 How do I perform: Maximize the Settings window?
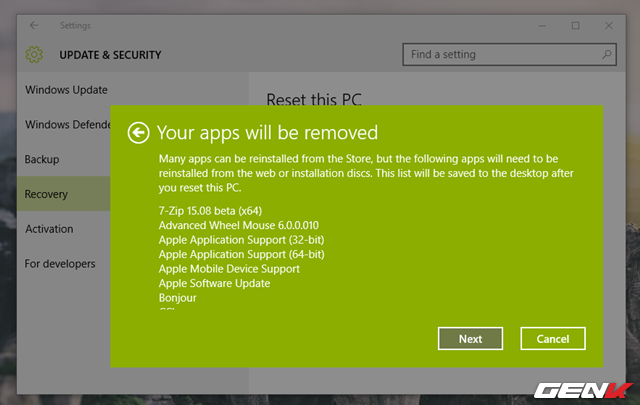coord(575,25)
